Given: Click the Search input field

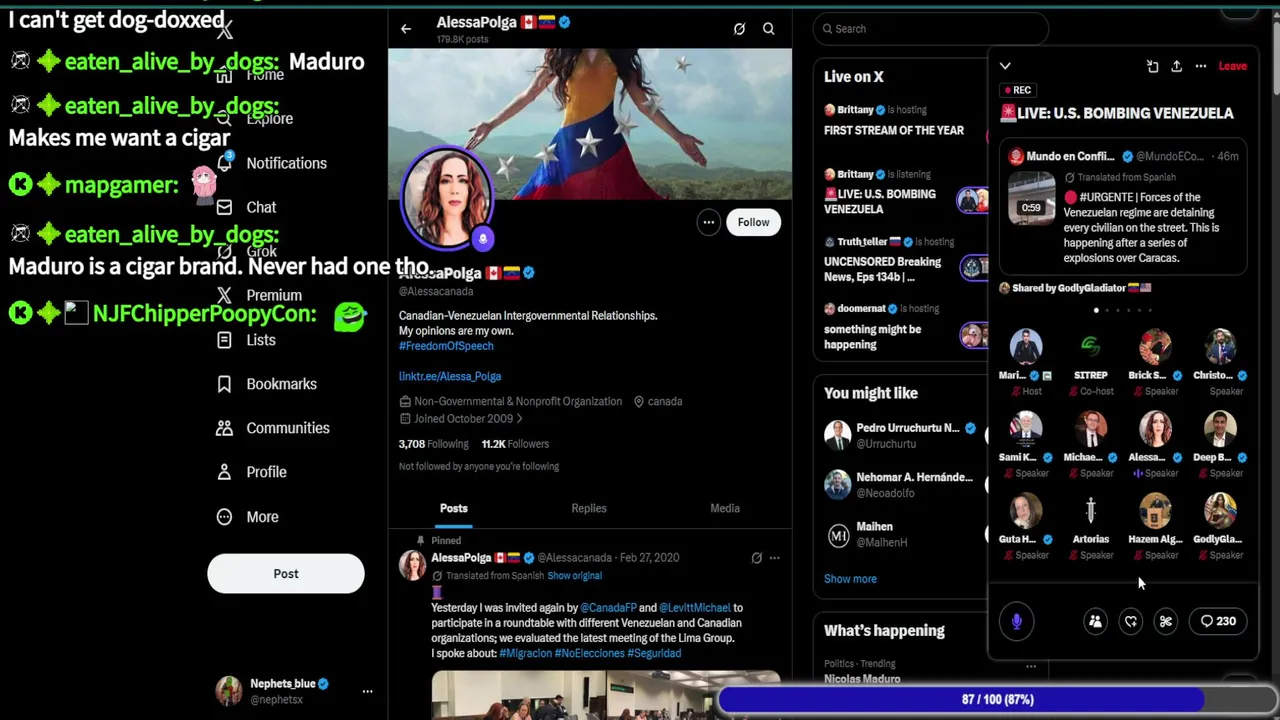Looking at the screenshot, I should (930, 29).
